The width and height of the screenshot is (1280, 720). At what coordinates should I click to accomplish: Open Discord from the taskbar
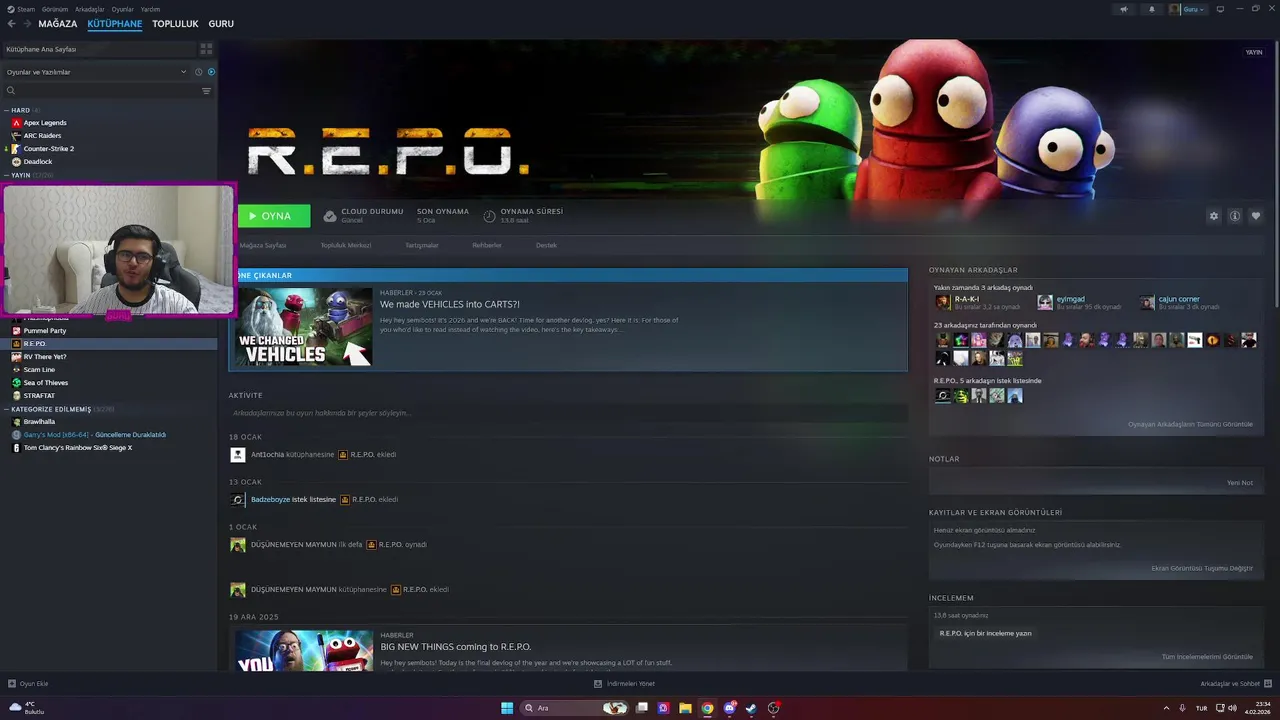pos(730,708)
